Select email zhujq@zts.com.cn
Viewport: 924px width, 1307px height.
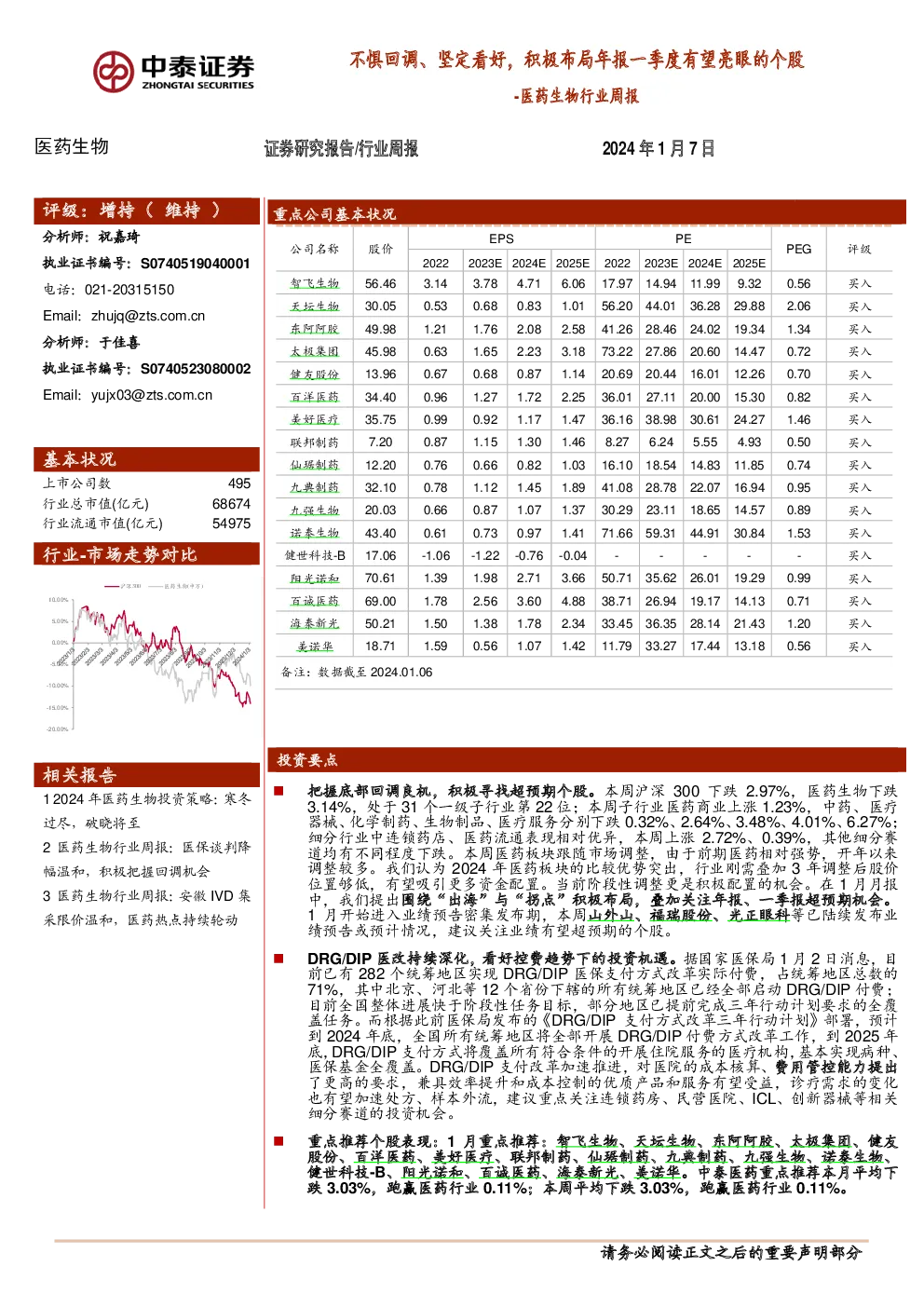tap(148, 316)
